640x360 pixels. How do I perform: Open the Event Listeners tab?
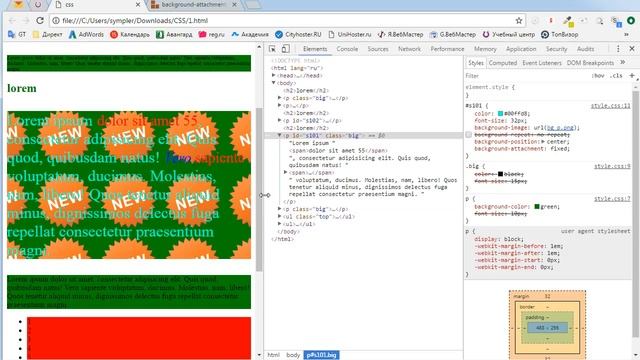point(542,63)
